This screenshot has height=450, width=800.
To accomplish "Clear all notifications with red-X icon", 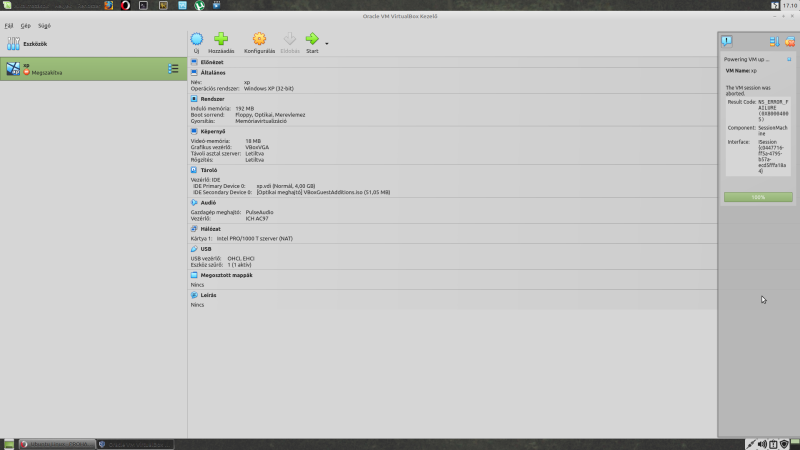I will 790,42.
